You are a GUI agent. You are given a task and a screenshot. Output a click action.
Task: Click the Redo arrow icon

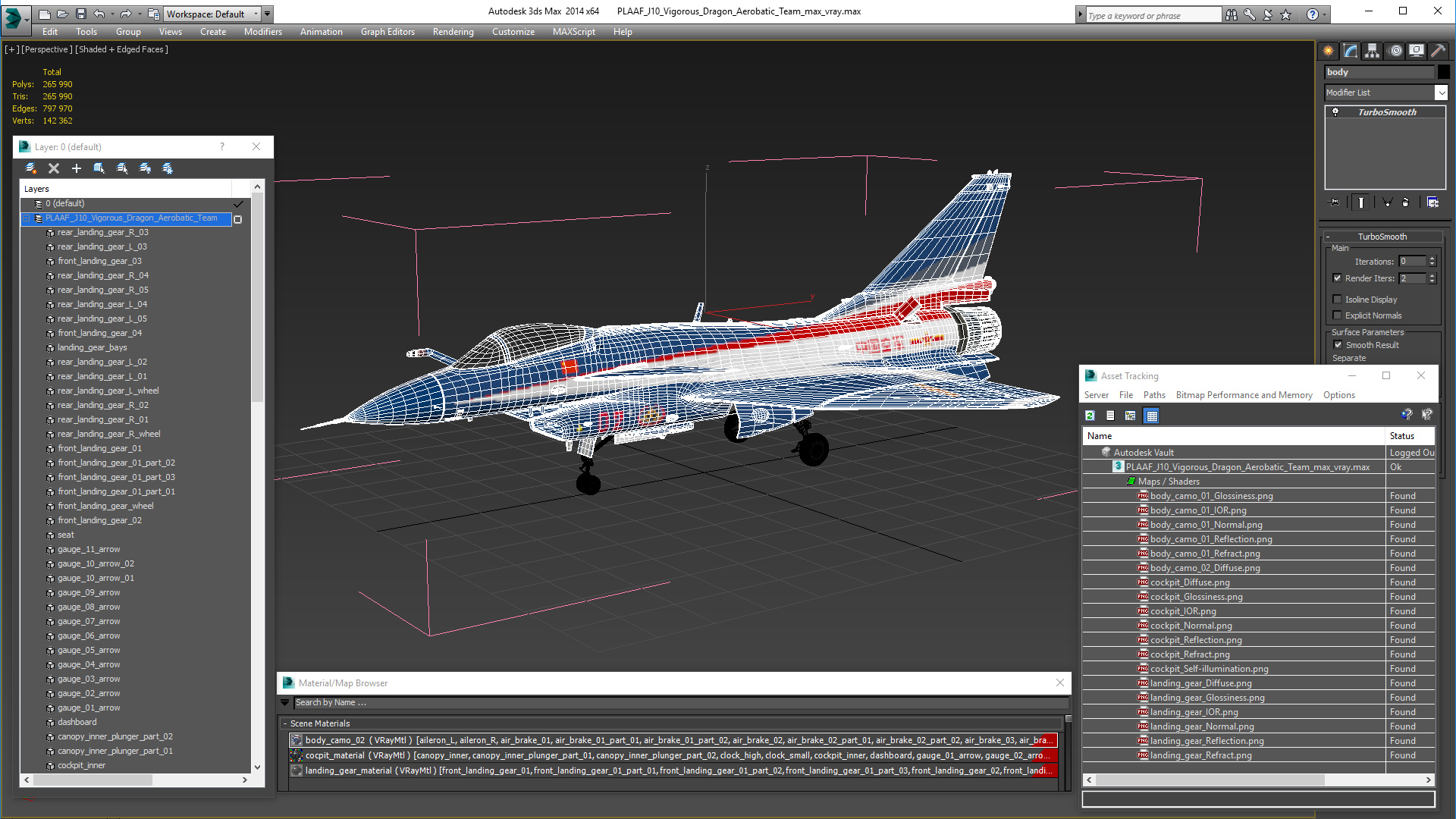coord(126,14)
